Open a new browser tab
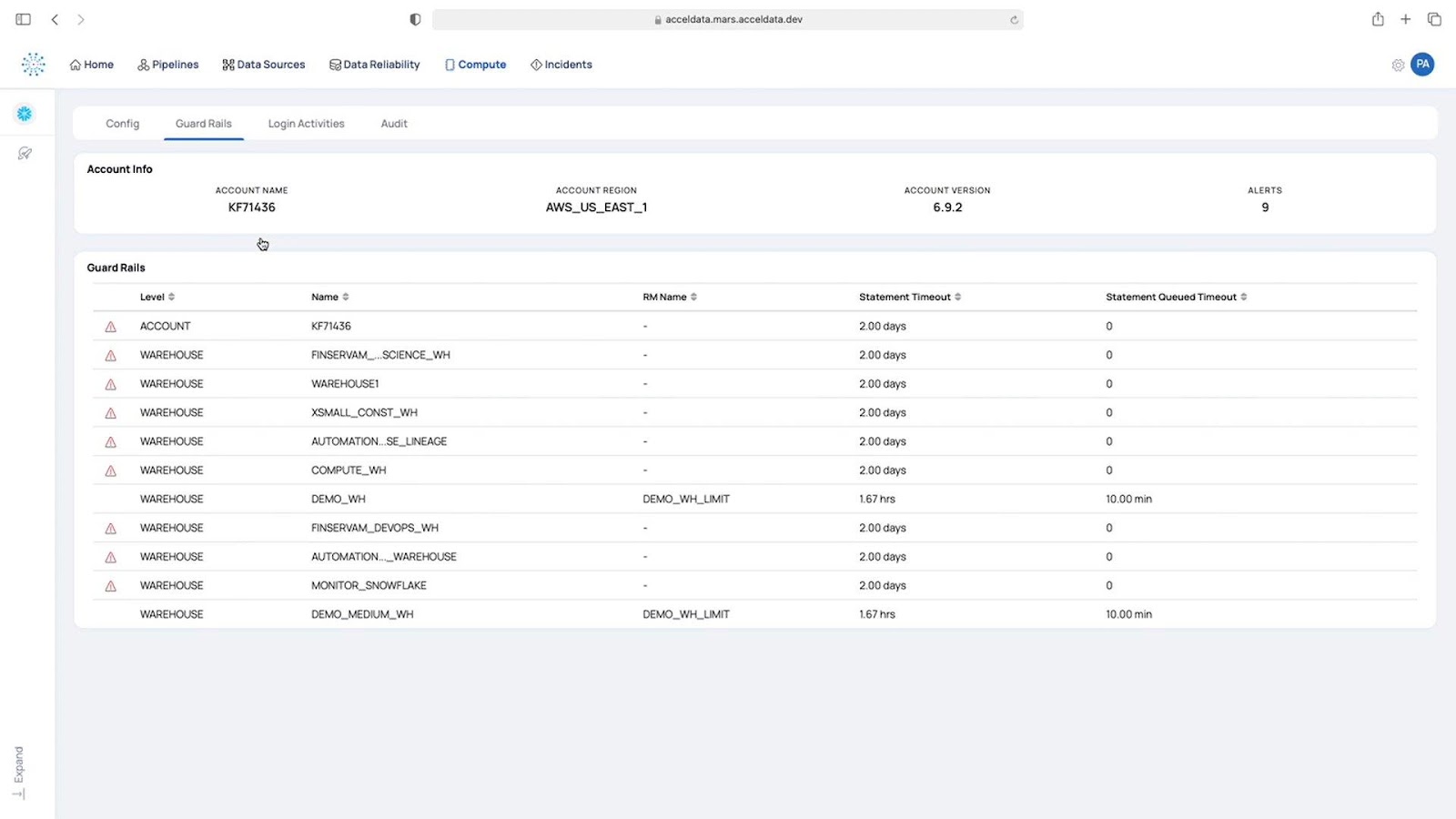 1406,19
